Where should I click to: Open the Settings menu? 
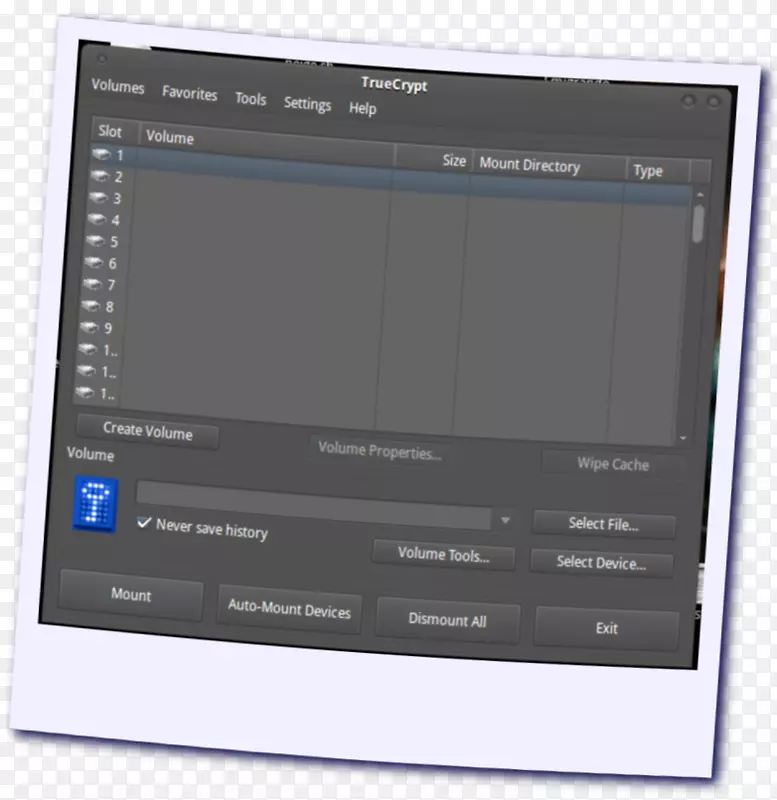pos(307,104)
